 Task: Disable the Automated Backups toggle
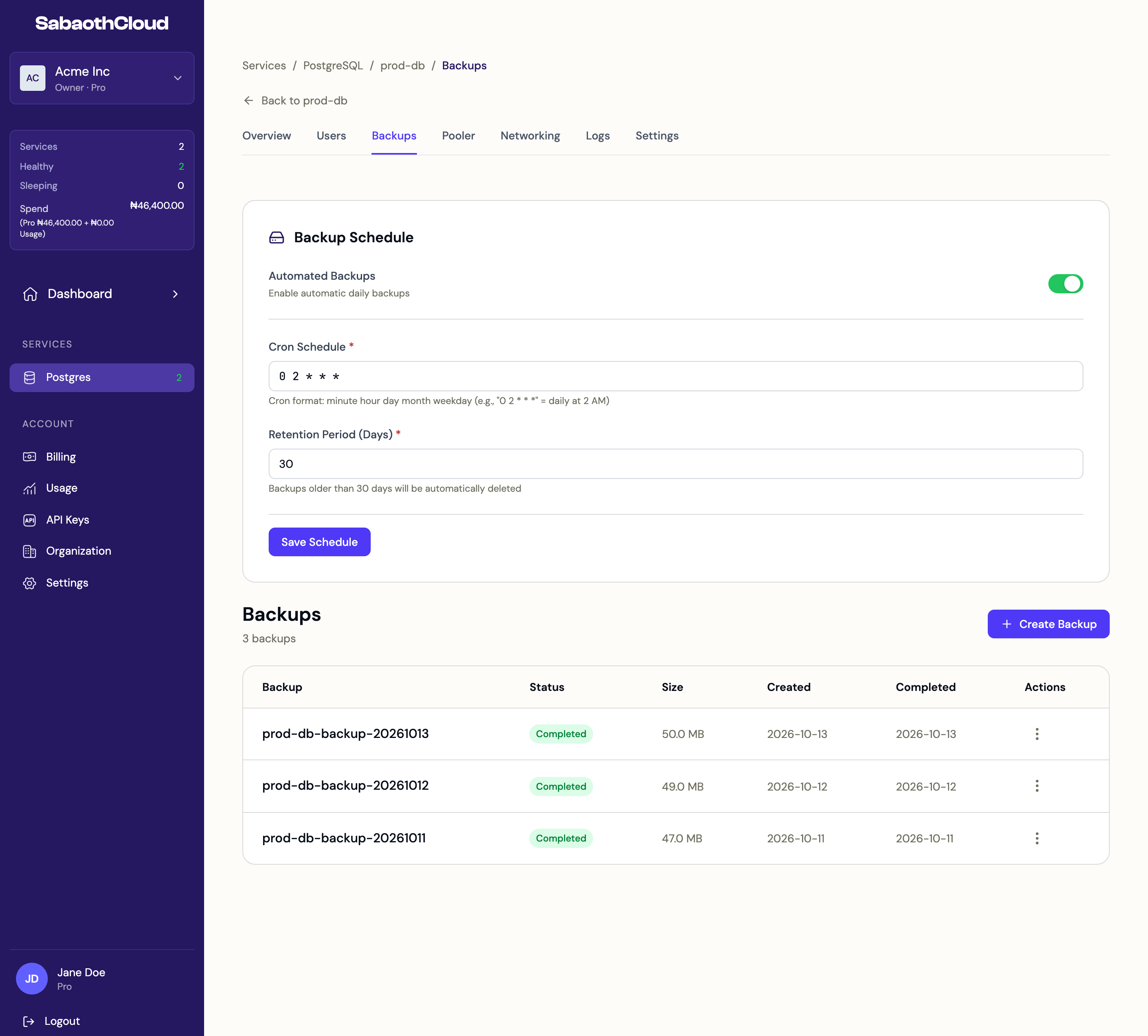pyautogui.click(x=1065, y=283)
